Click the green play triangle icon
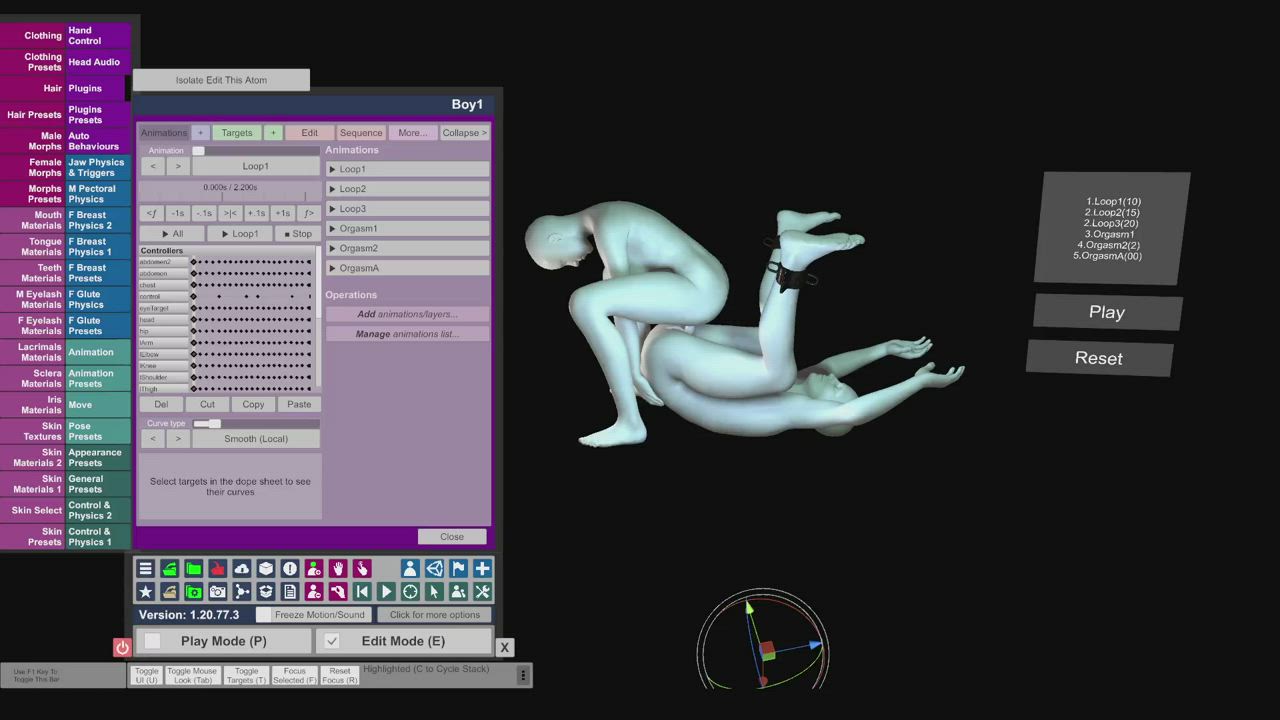 pyautogui.click(x=386, y=592)
